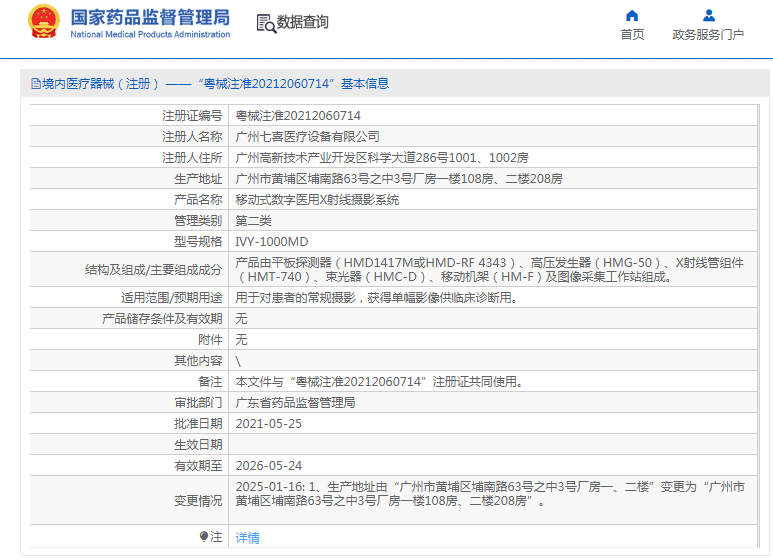Select model IVY-1000MD value
This screenshot has width=773, height=559.
pos(272,242)
